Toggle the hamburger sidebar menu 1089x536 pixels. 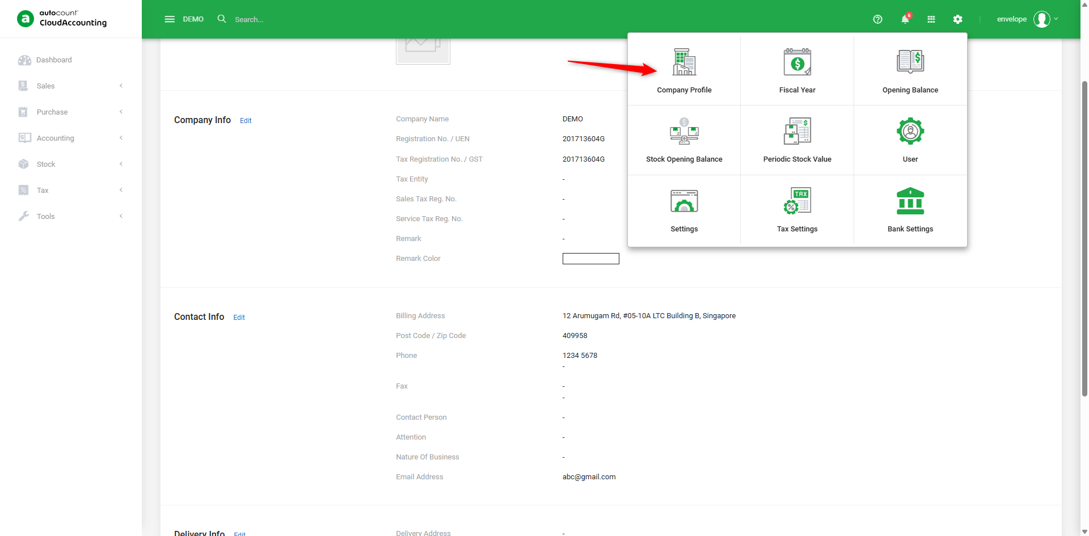click(x=169, y=19)
